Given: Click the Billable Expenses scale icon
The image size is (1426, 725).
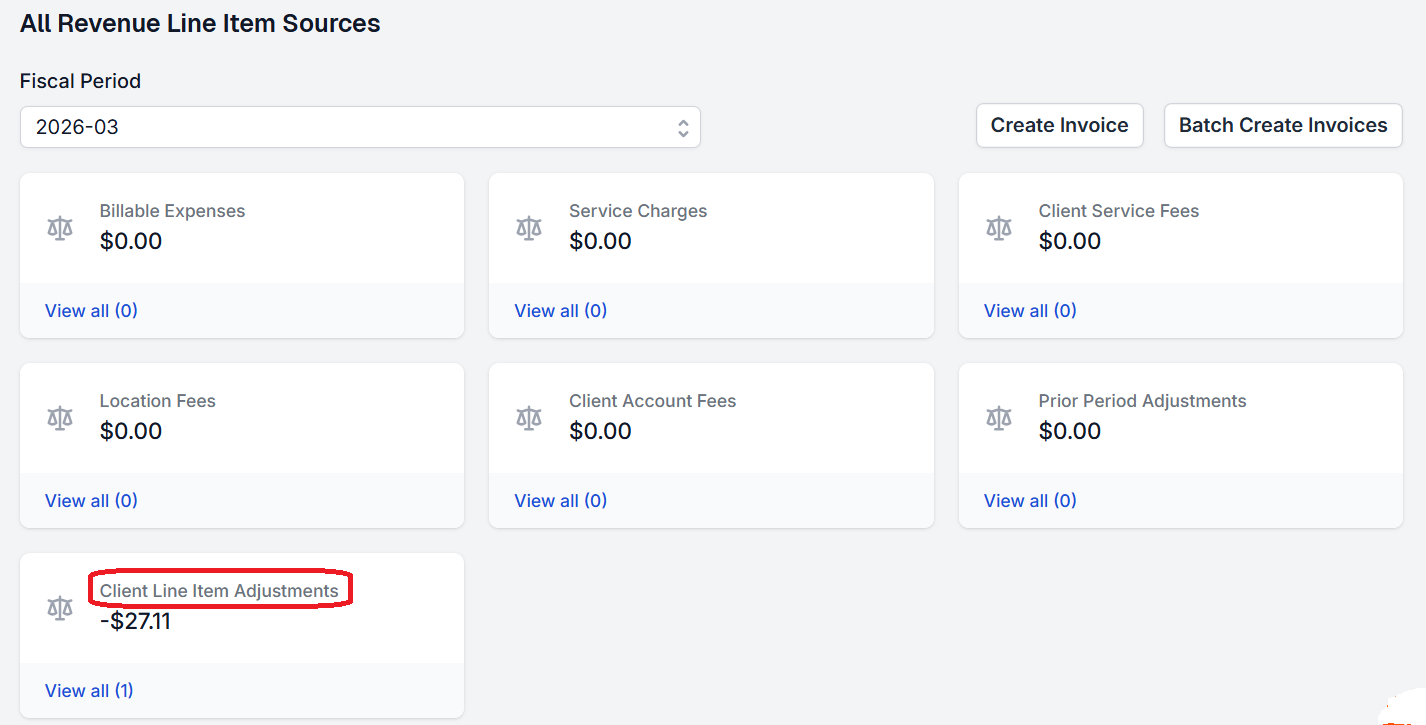Looking at the screenshot, I should coord(60,228).
